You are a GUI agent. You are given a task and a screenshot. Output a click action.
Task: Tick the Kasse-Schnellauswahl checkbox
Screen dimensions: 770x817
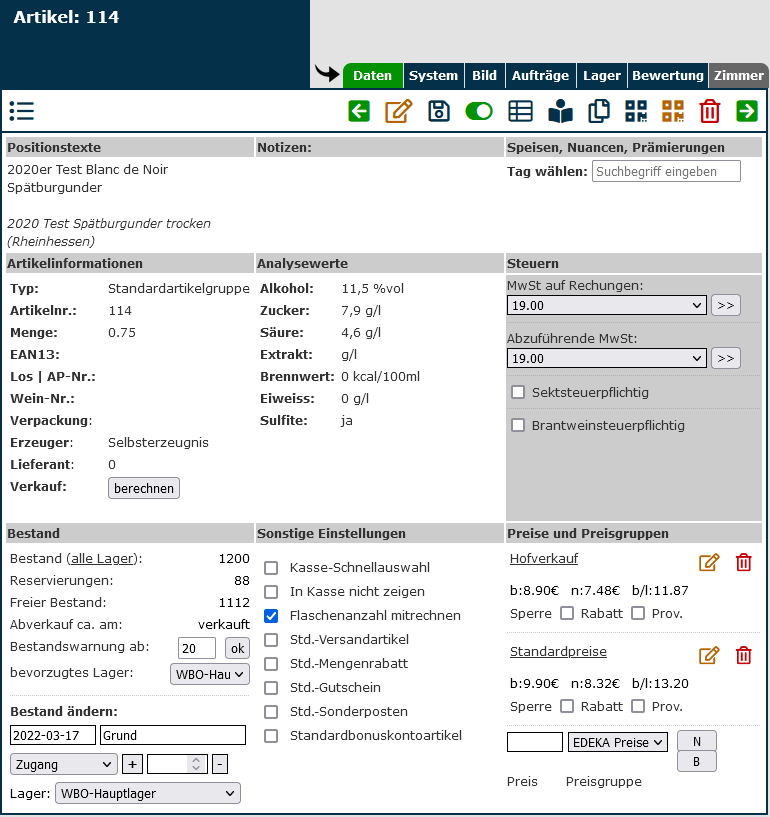(271, 568)
